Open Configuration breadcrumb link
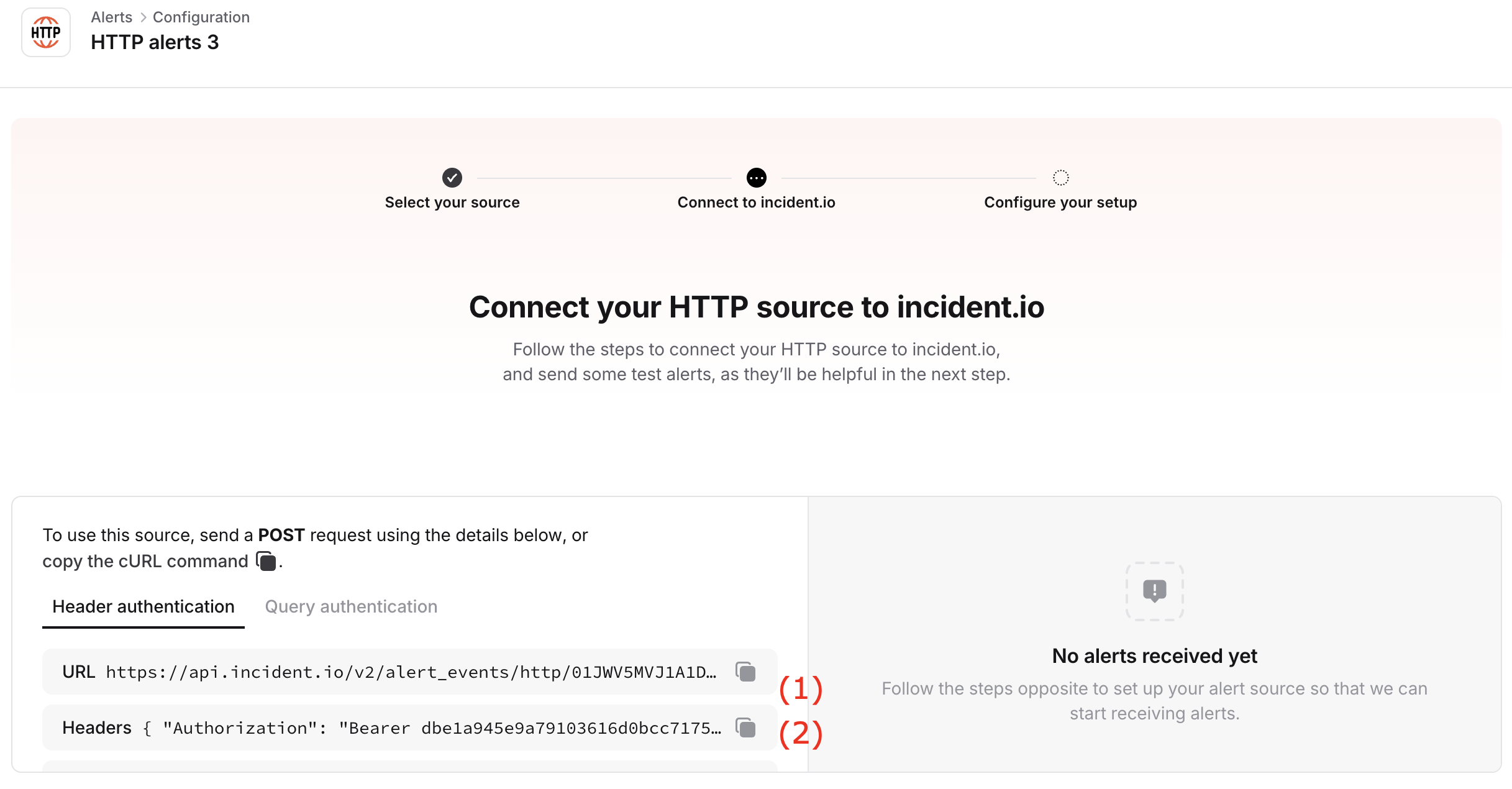Image resolution: width=1512 pixels, height=789 pixels. [x=201, y=17]
